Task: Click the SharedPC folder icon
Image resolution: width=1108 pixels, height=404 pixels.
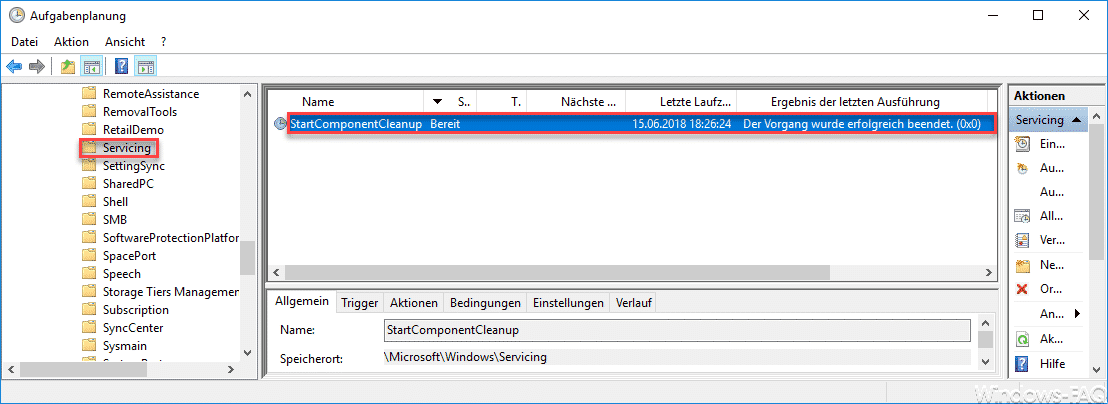Action: [x=88, y=184]
